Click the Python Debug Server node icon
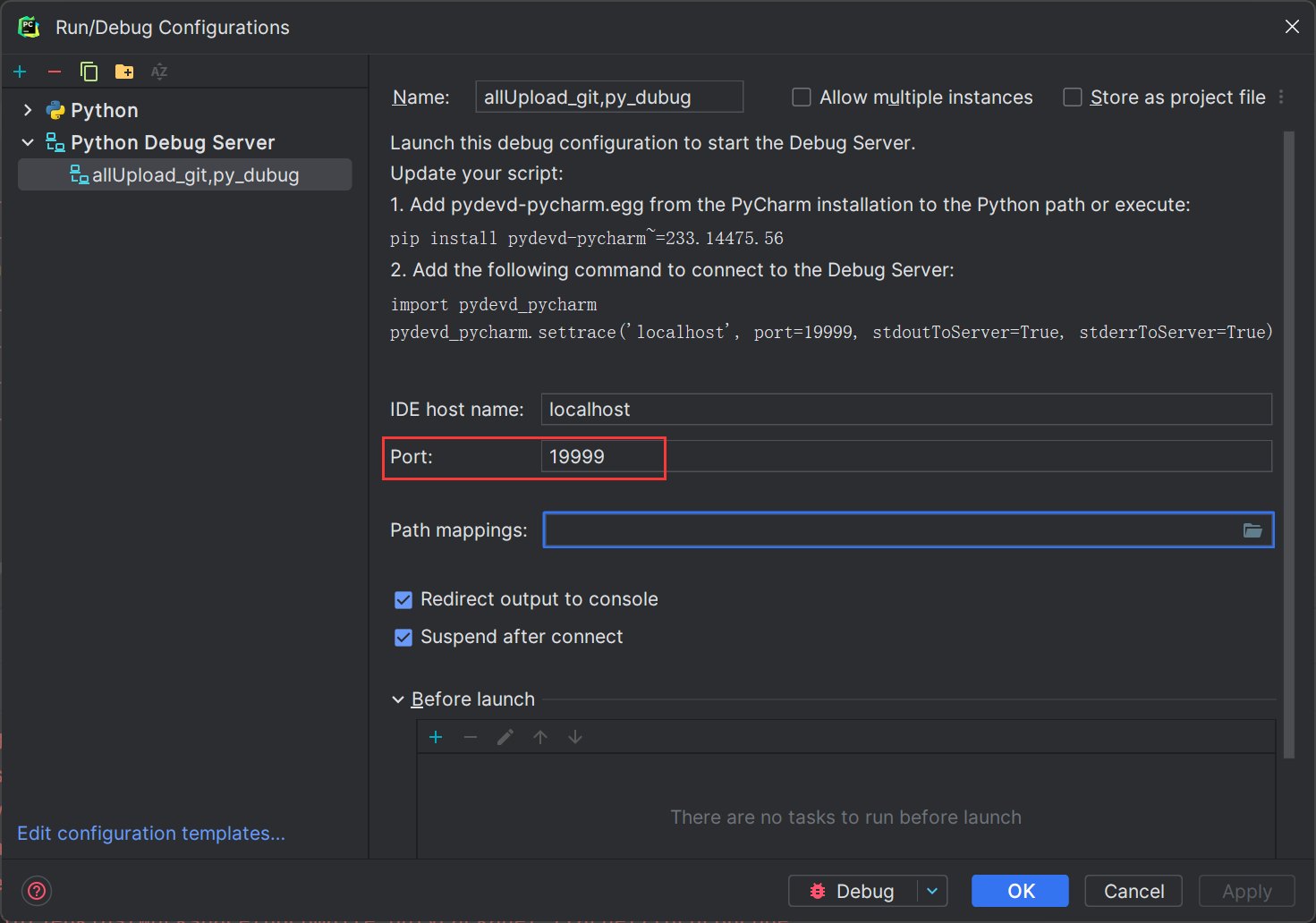This screenshot has height=923, width=1316. 55,142
